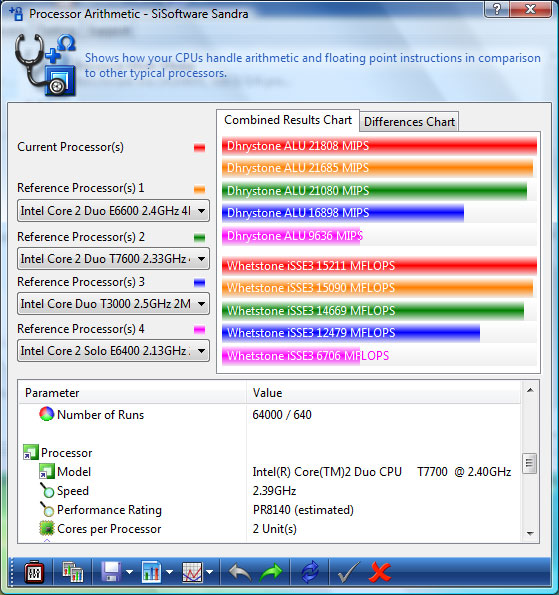This screenshot has width=559, height=595.
Task: Confirm with the grey checkmark icon
Action: click(348, 572)
